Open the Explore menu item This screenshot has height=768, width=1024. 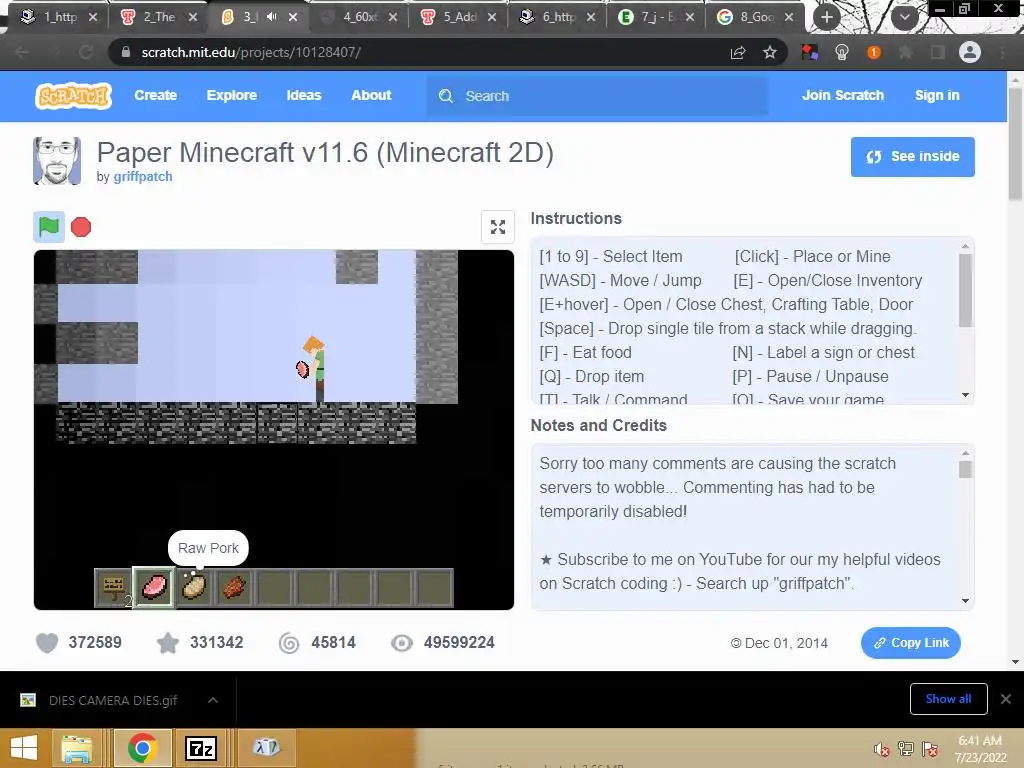[232, 95]
